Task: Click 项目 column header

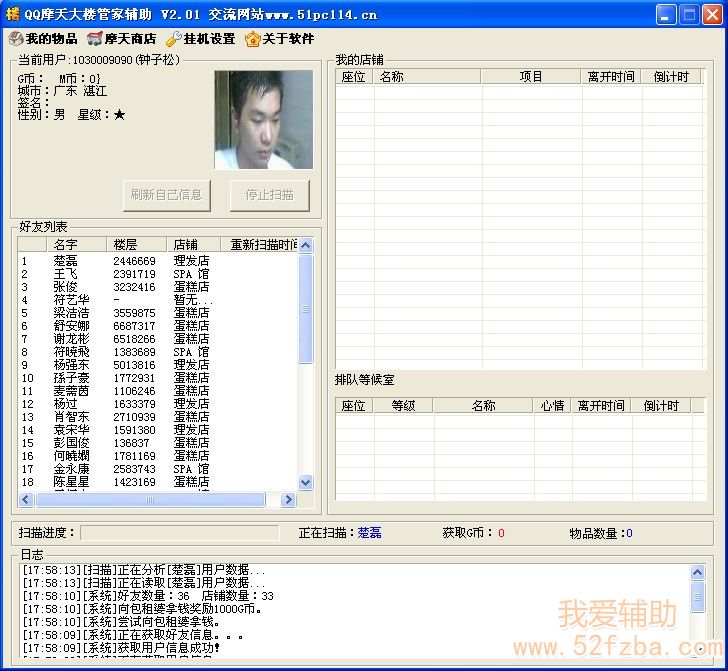Action: [531, 77]
